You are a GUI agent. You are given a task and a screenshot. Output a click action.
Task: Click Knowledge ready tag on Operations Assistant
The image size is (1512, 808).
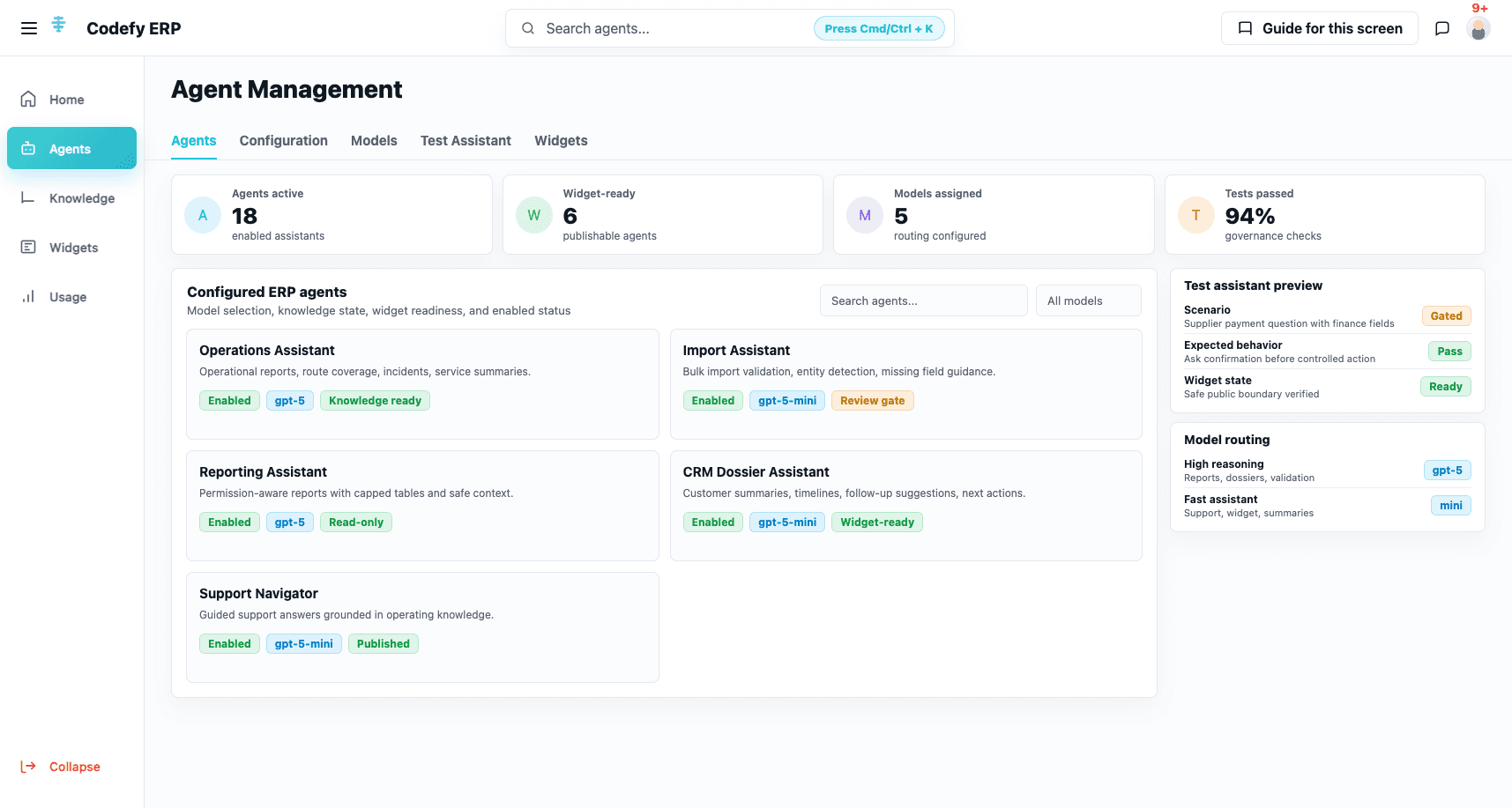tap(376, 401)
